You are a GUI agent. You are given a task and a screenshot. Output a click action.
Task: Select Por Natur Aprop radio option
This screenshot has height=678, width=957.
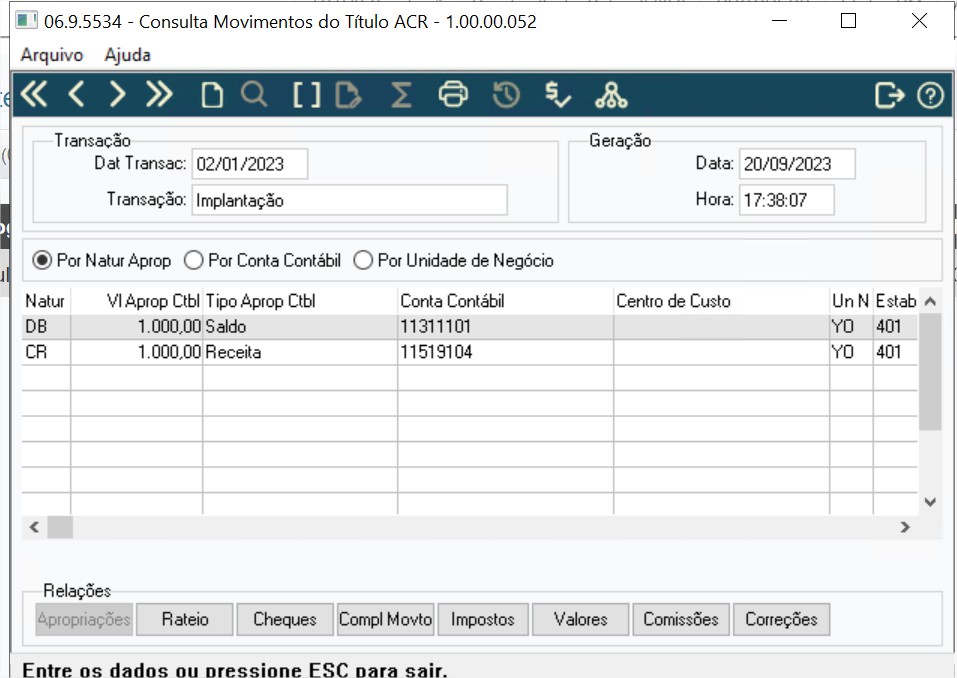(x=101, y=261)
